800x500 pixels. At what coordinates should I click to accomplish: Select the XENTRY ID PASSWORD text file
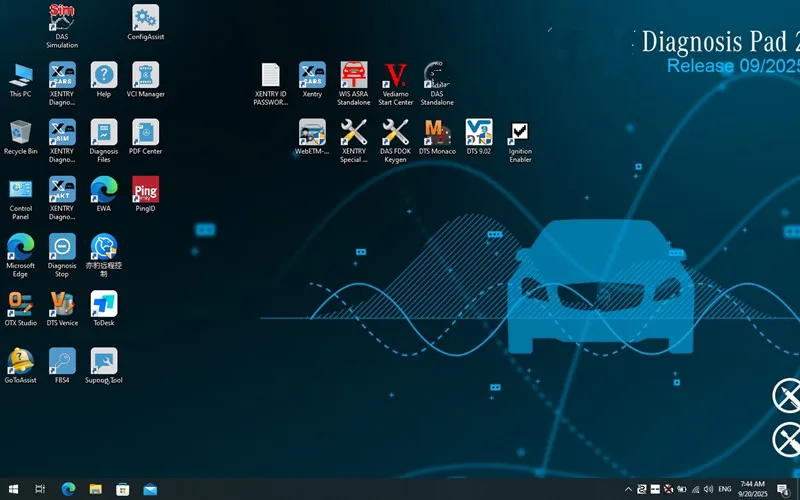(x=270, y=83)
